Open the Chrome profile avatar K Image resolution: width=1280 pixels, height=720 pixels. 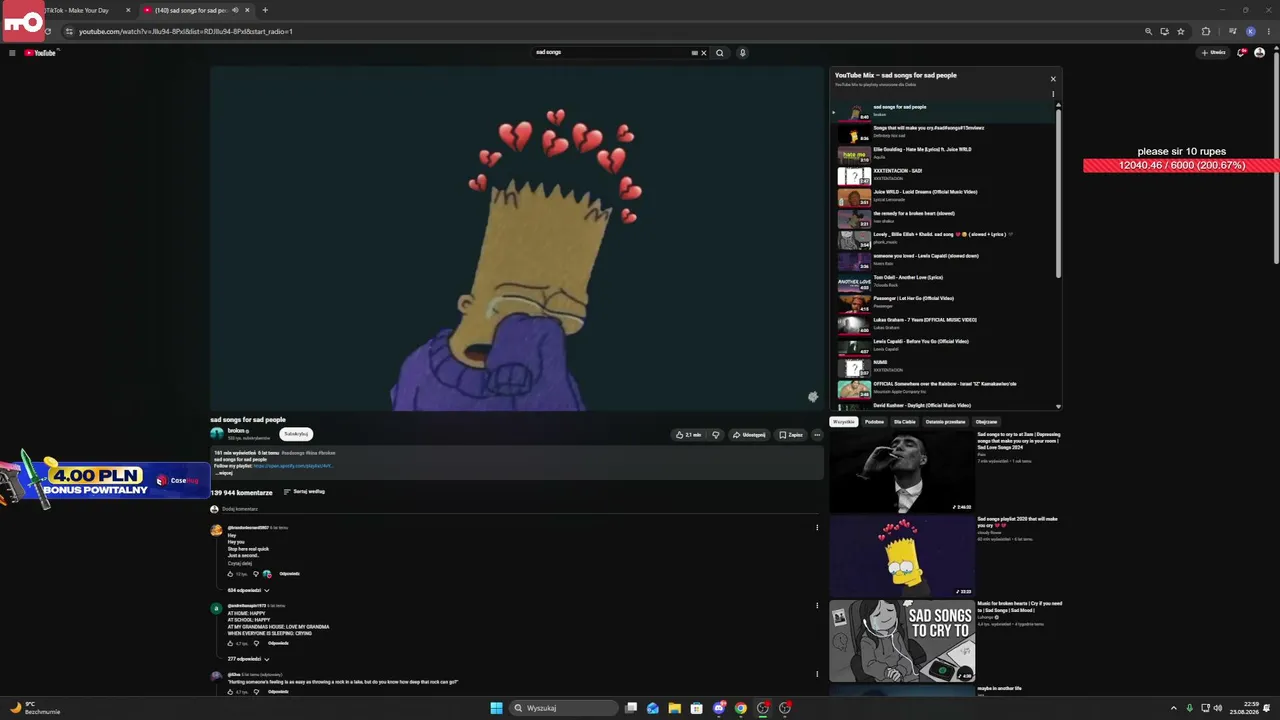(1250, 31)
